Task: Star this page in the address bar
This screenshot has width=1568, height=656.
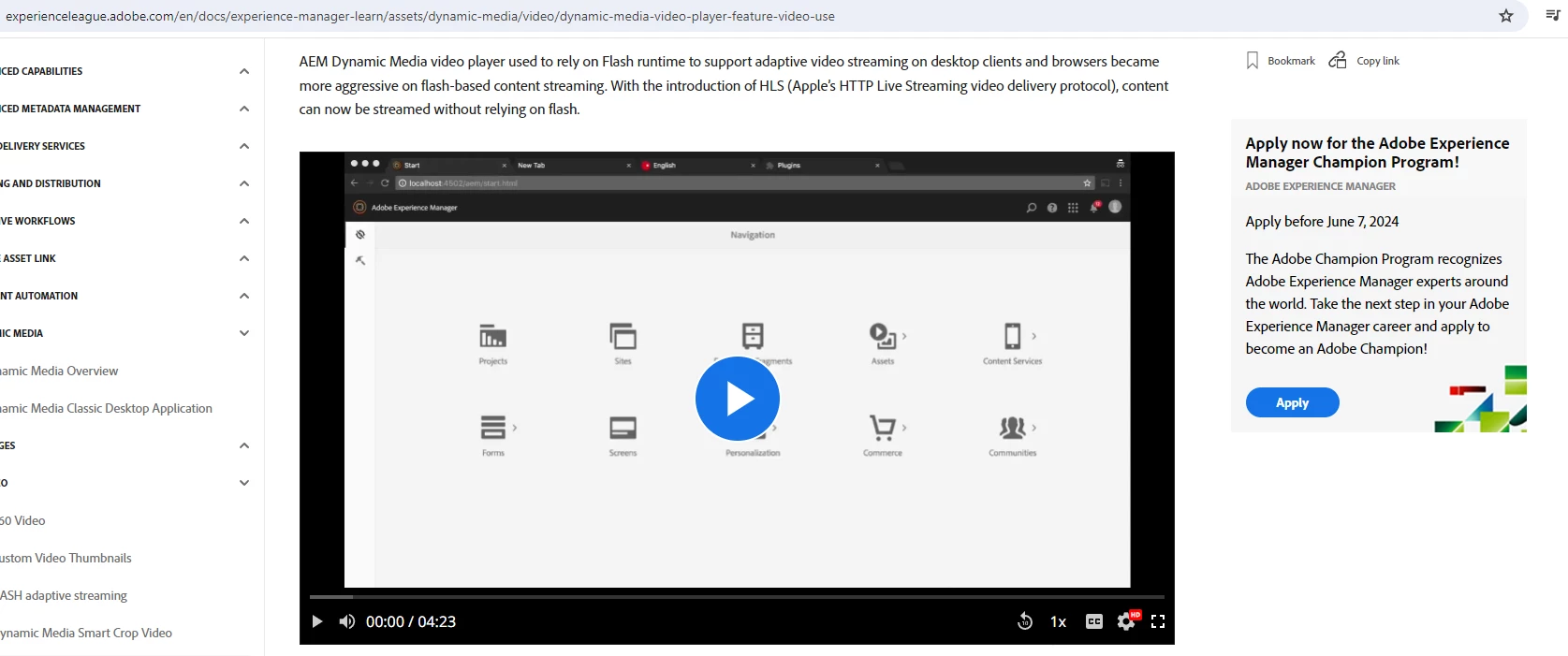Action: [x=1506, y=16]
